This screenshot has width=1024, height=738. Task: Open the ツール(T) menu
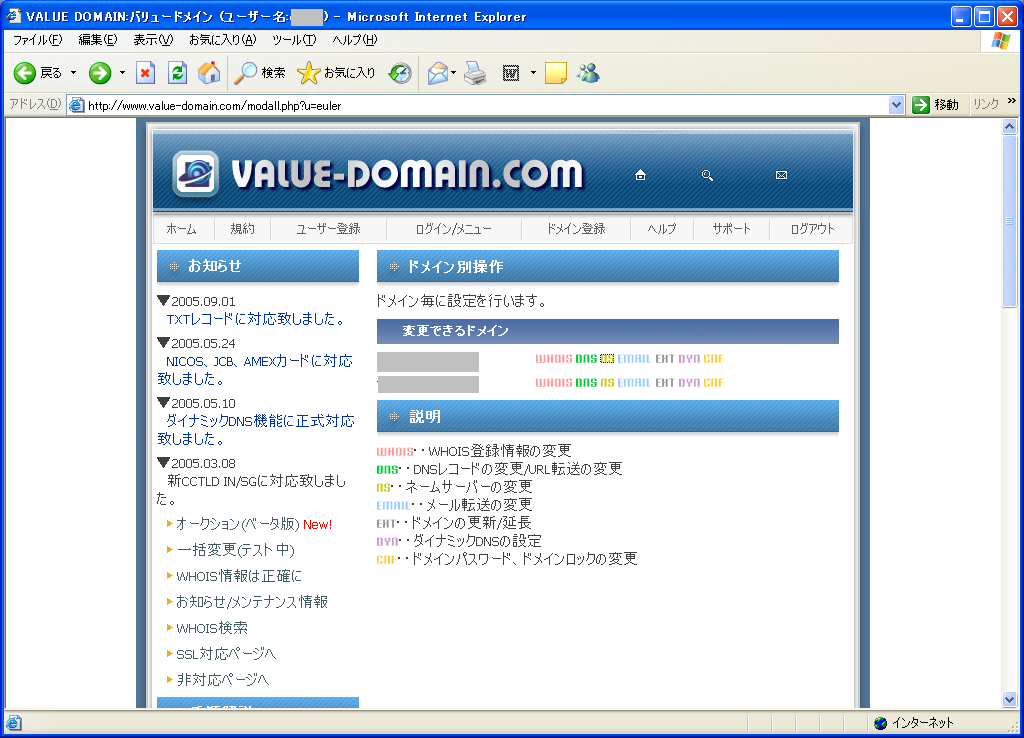tap(295, 40)
